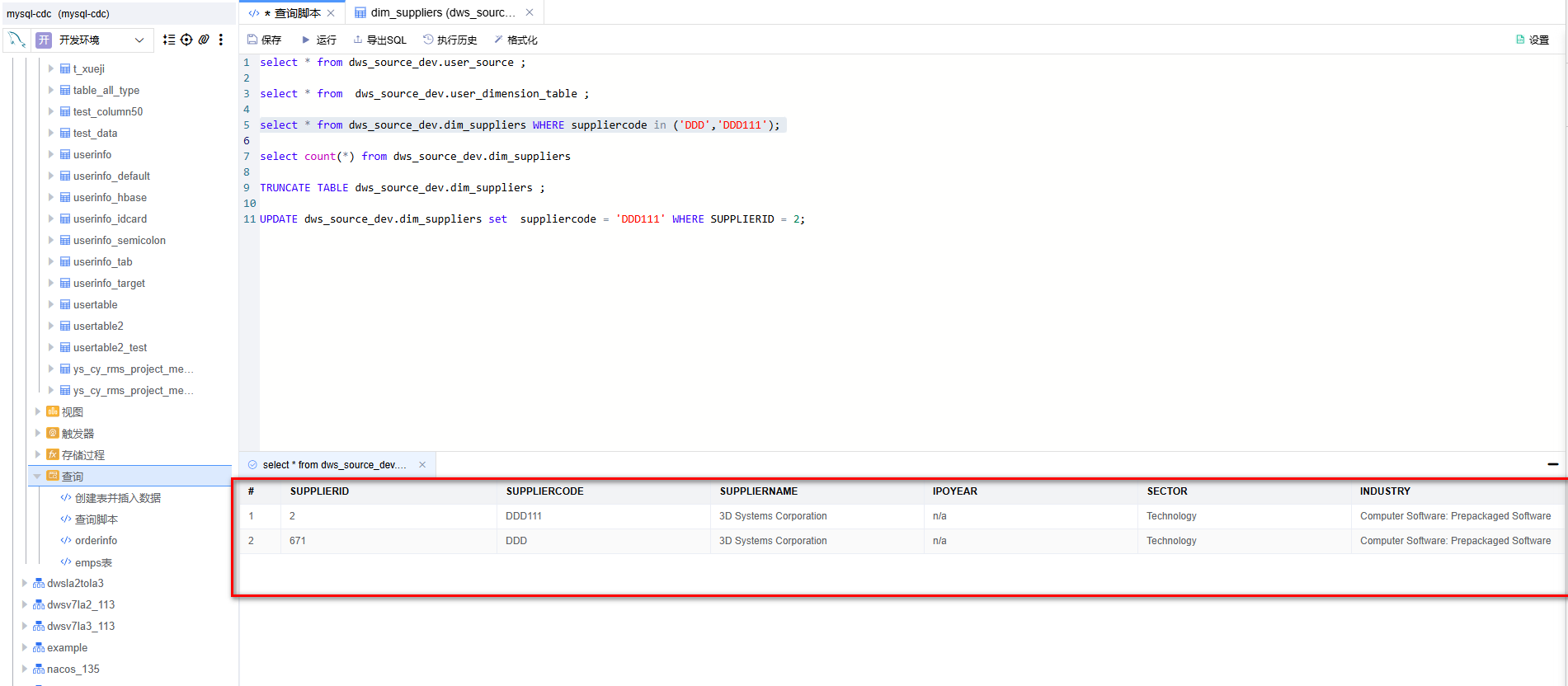
Task: Open 设置 settings at top right
Action: (1533, 40)
